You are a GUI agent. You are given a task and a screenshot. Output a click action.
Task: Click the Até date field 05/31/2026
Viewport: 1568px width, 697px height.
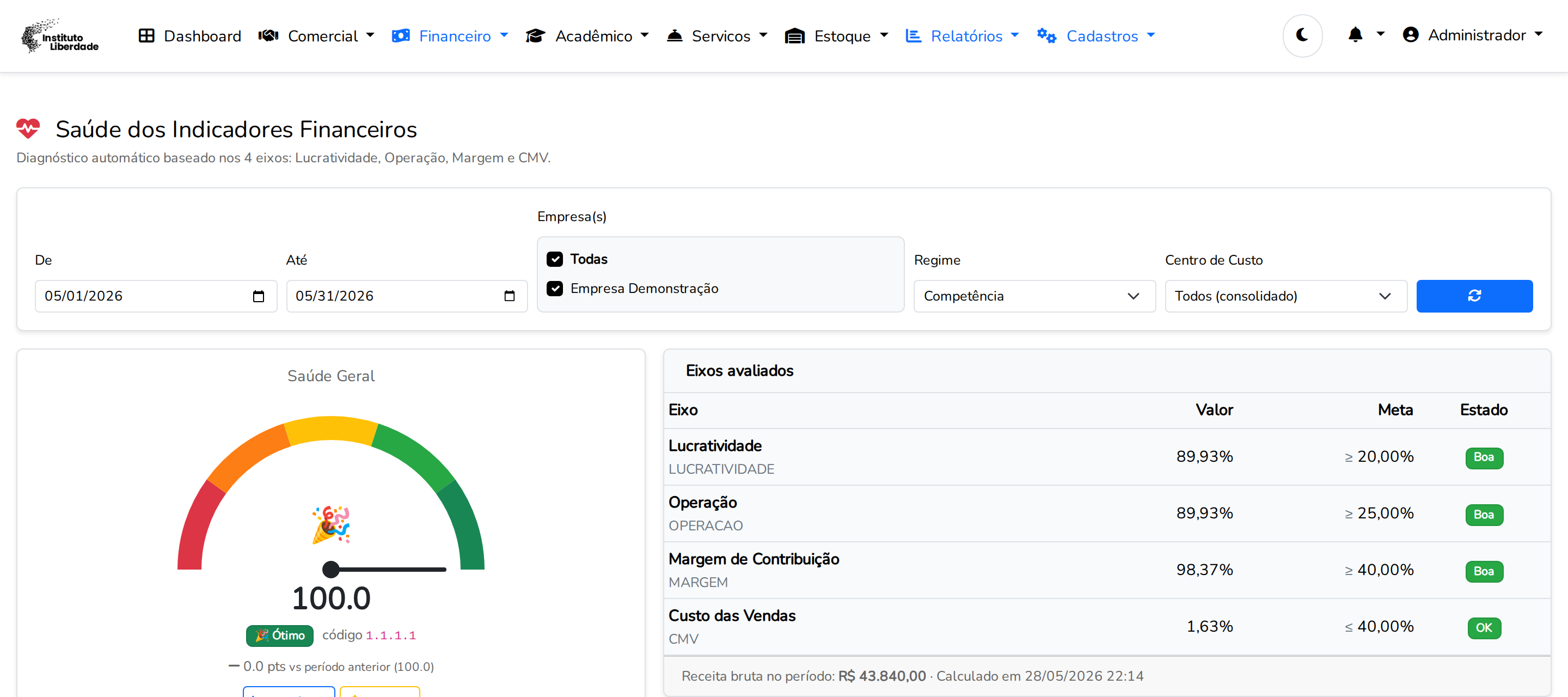(407, 296)
